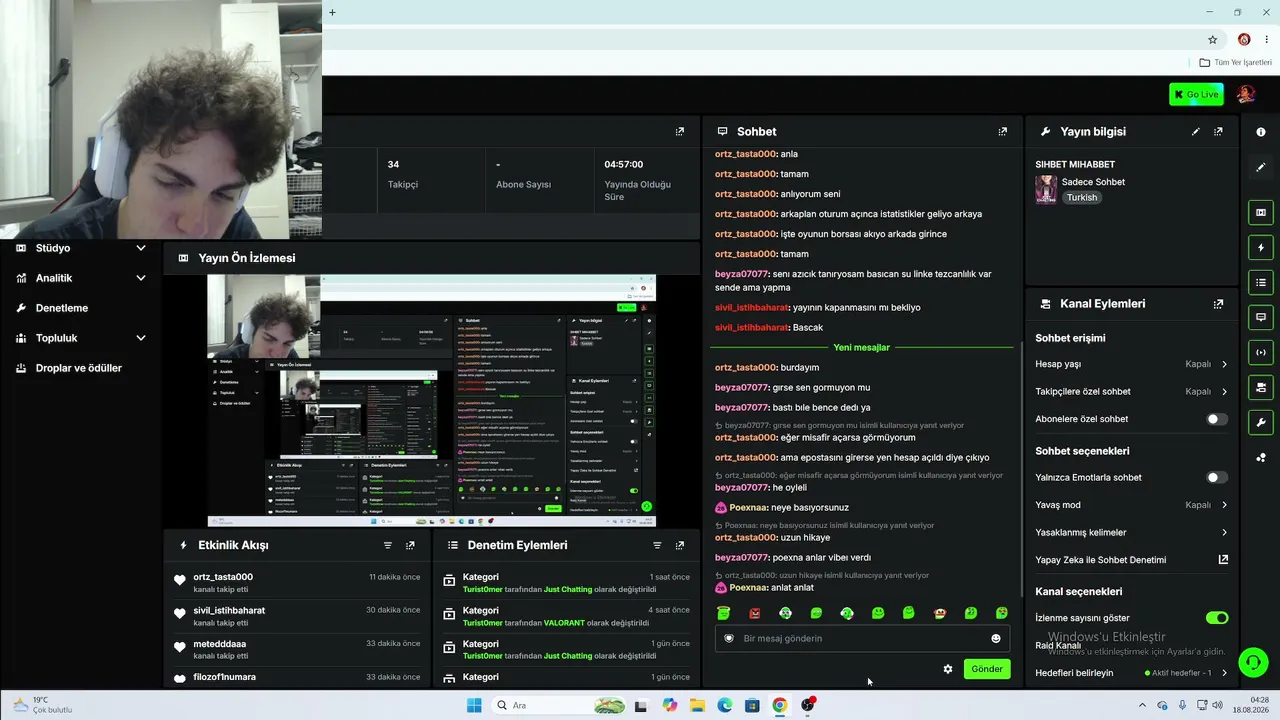
Task: Click the Yeni mesajlar divider label
Action: tap(861, 347)
